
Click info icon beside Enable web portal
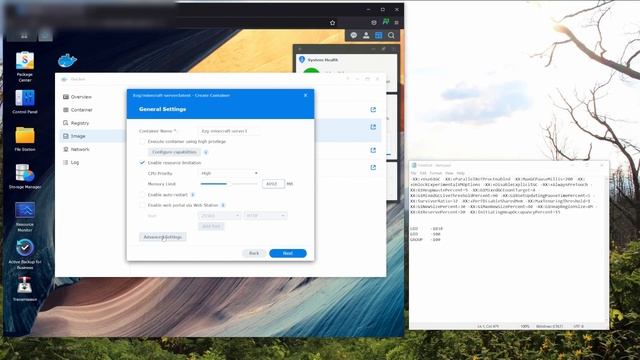pos(223,205)
